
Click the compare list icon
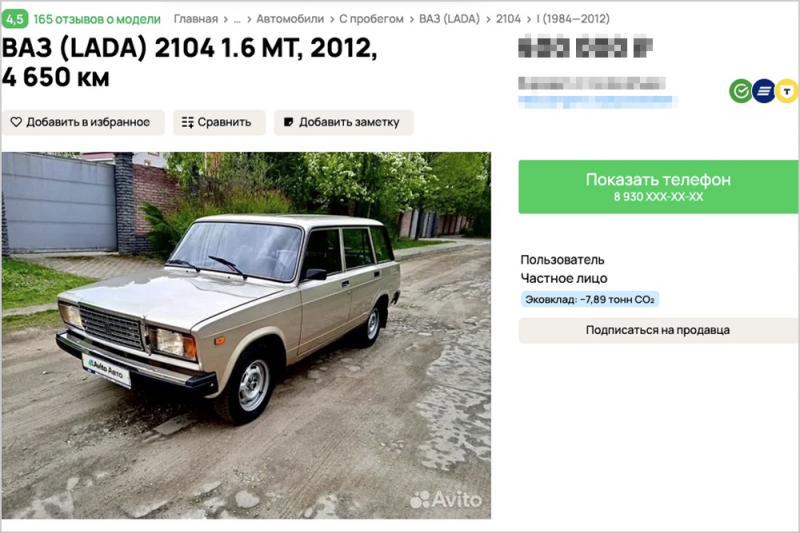tap(188, 122)
